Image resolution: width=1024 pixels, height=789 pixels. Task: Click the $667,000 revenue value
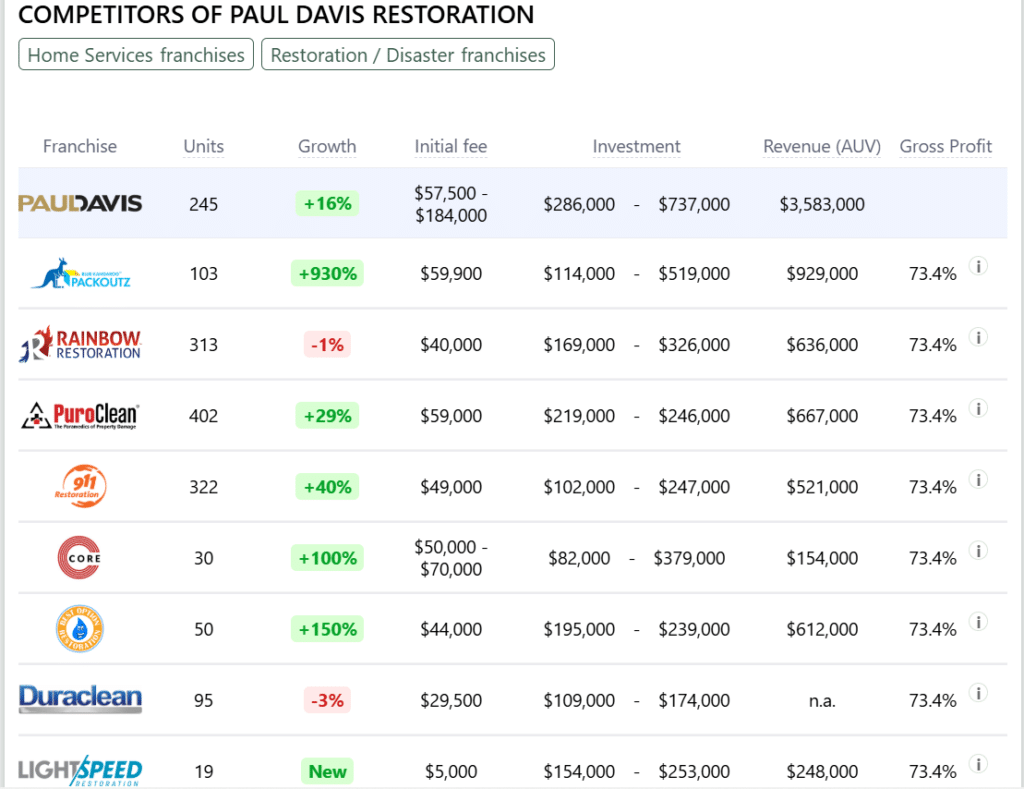(822, 416)
